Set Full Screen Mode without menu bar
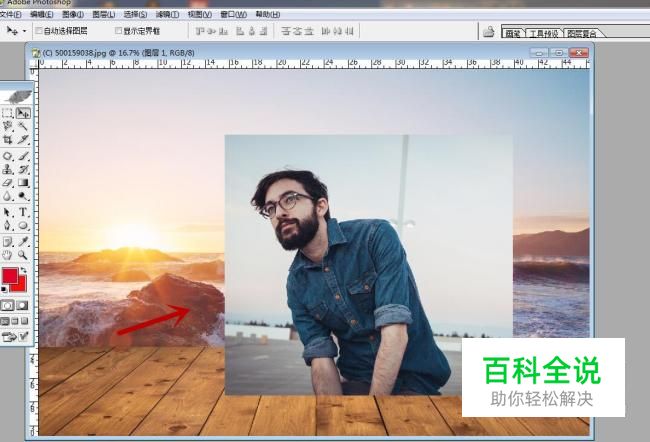The image size is (650, 442). point(25,321)
